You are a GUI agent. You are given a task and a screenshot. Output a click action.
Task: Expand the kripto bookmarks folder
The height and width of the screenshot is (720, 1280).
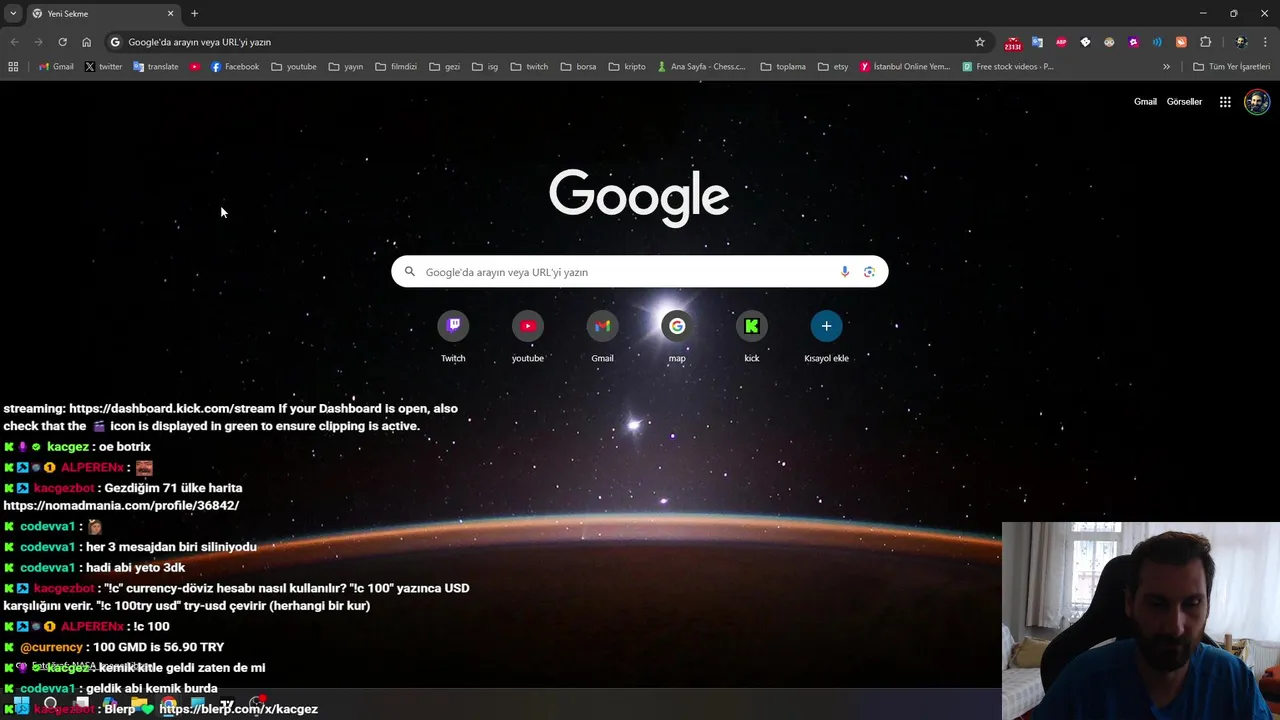click(x=627, y=67)
